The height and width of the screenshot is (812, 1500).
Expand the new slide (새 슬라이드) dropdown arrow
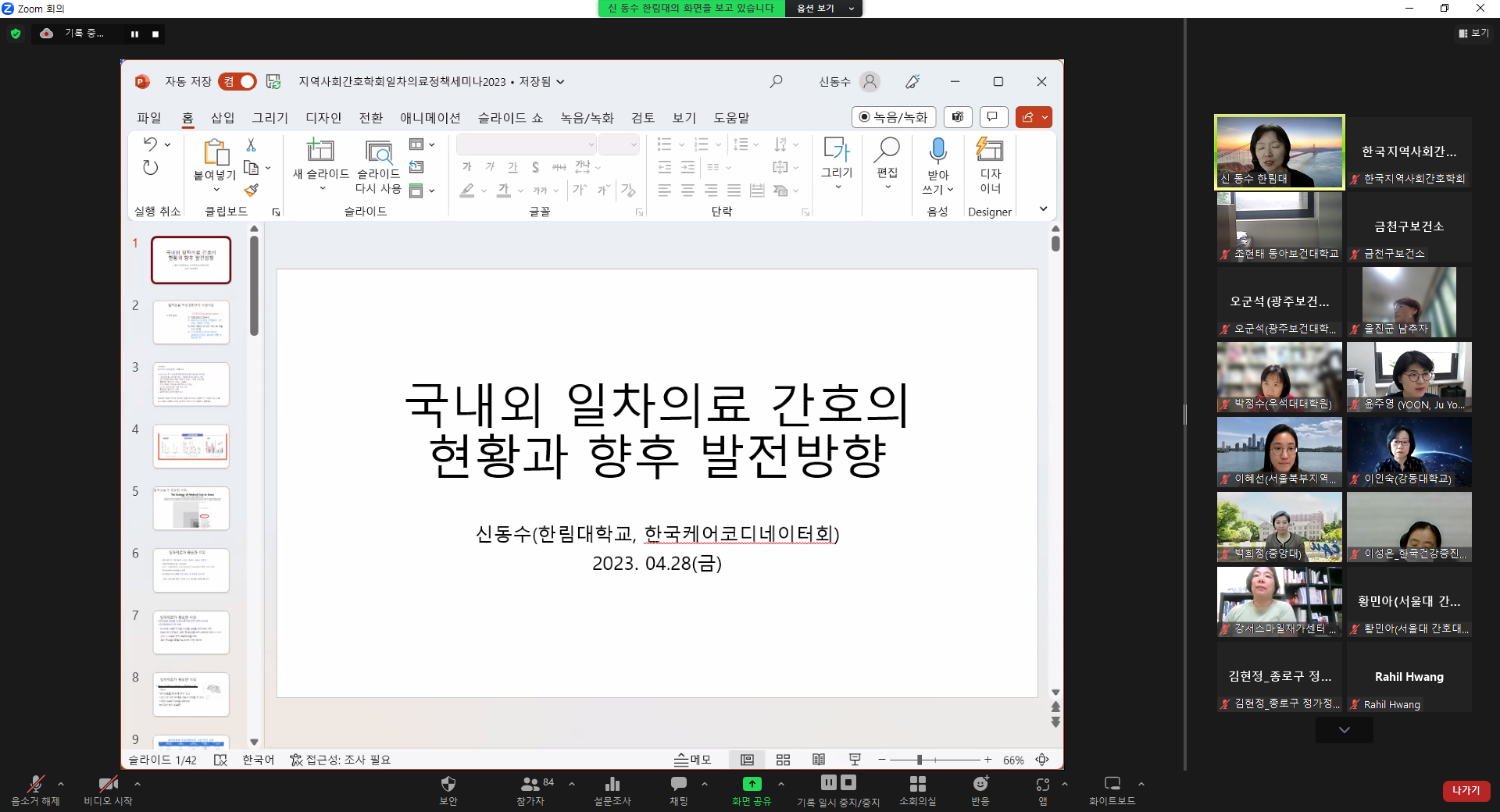click(x=322, y=189)
